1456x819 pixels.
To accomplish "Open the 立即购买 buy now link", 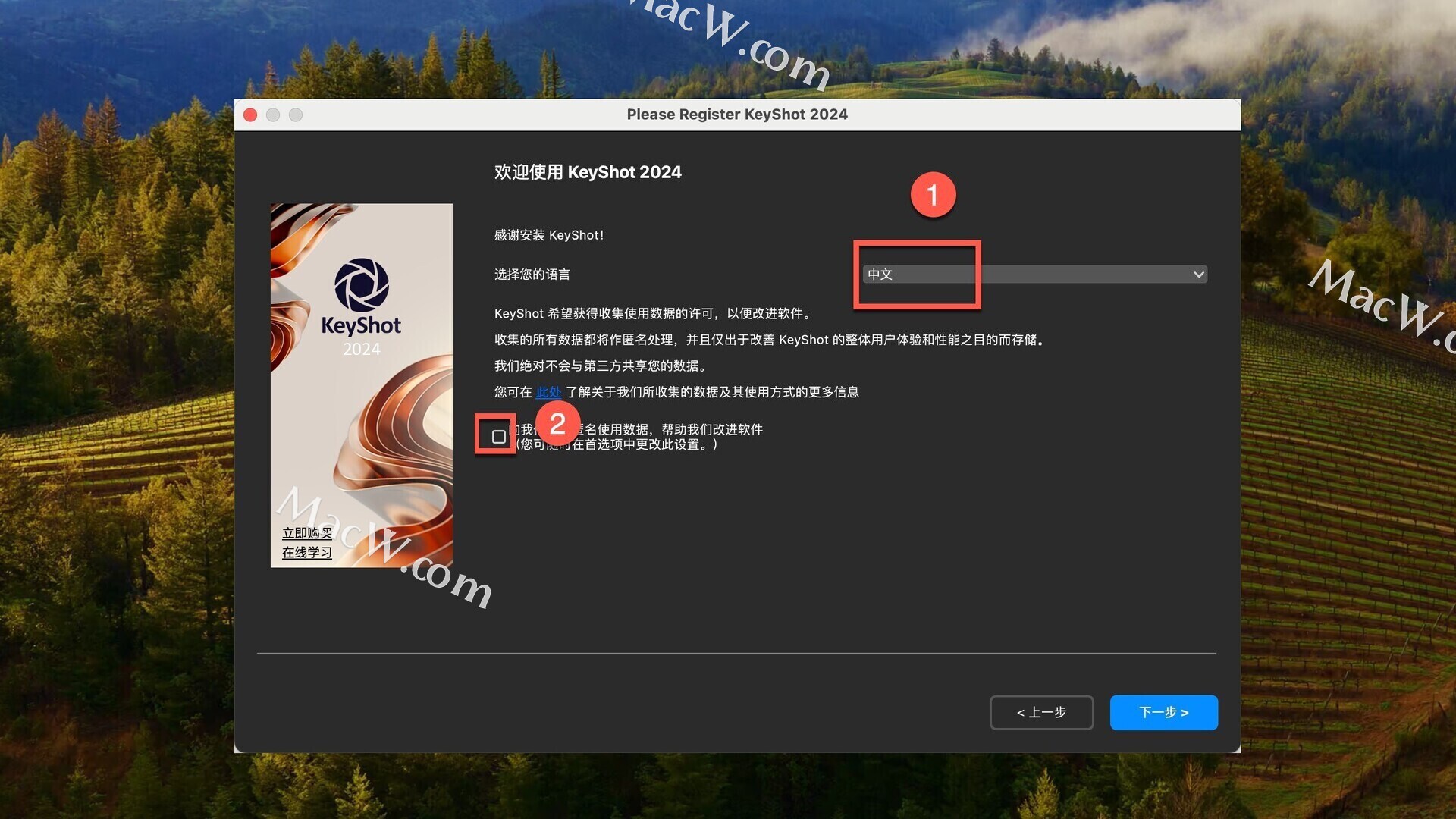I will click(307, 533).
